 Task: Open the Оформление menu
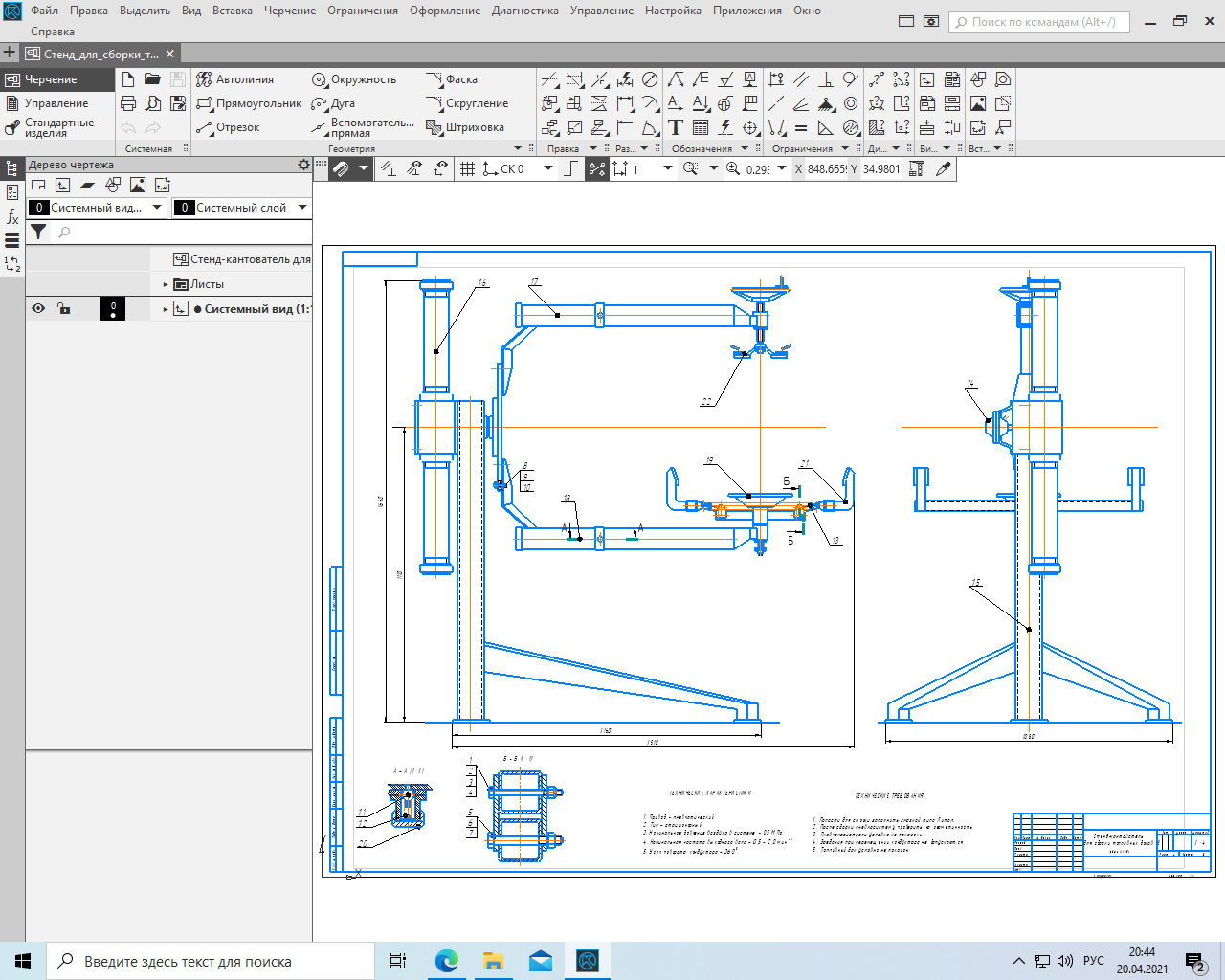[445, 11]
